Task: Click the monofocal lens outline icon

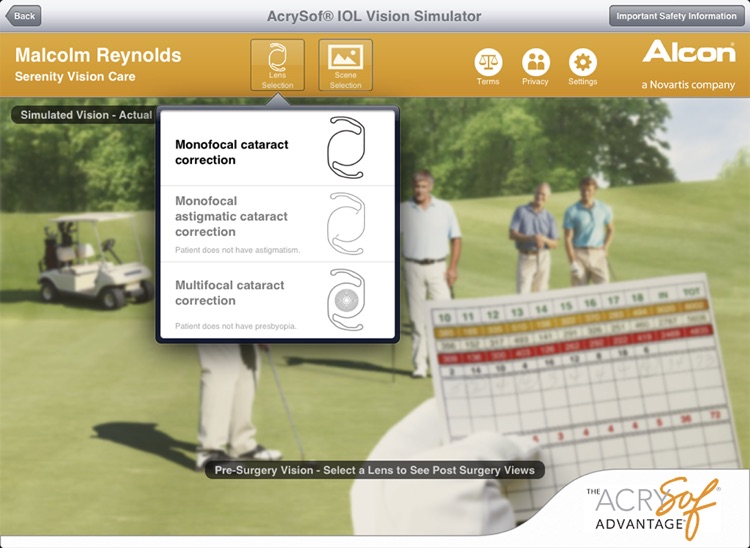Action: click(x=346, y=148)
